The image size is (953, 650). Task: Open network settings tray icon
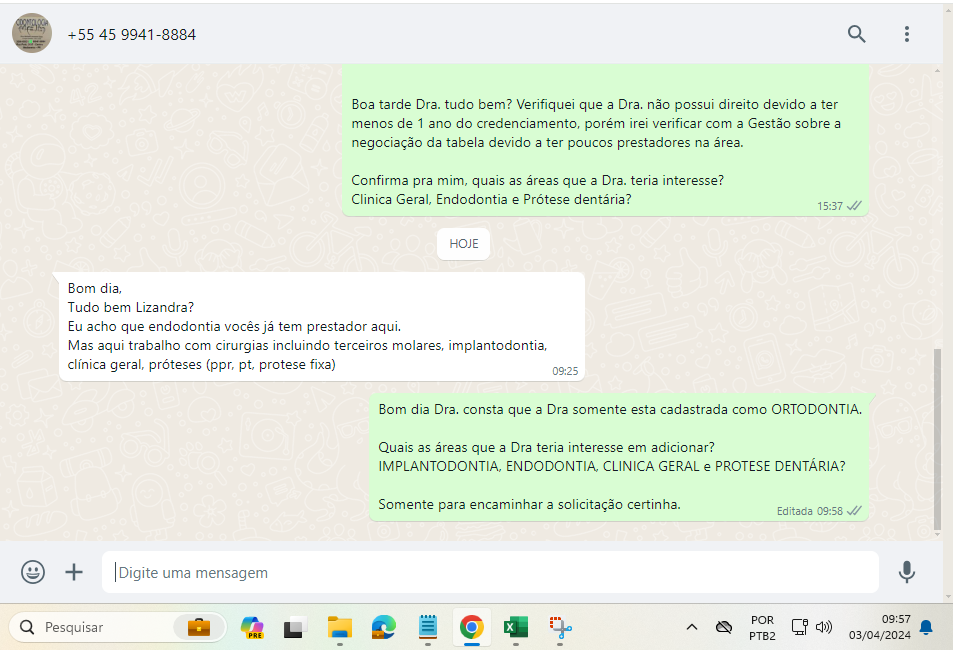[799, 627]
